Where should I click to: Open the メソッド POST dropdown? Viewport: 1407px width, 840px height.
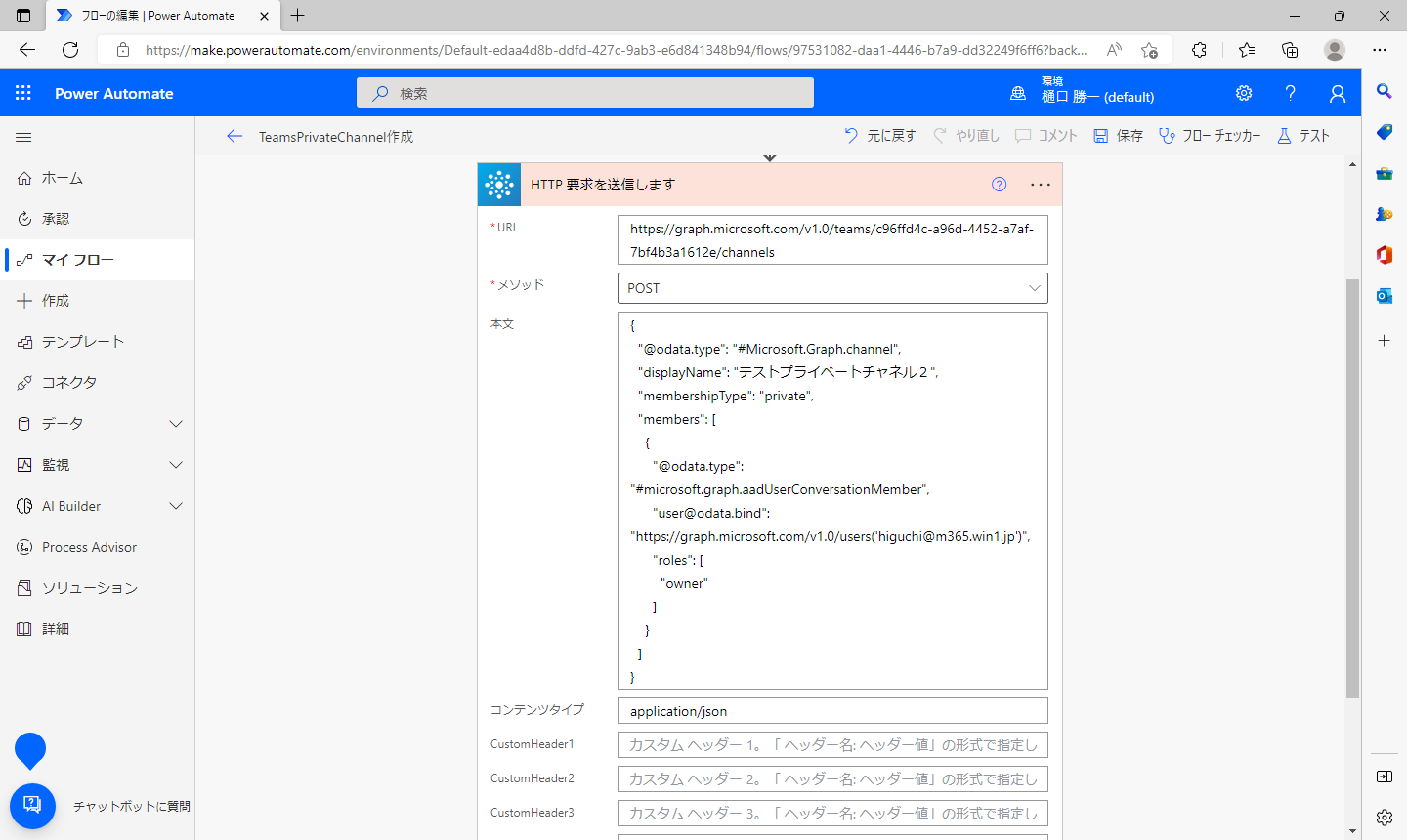pyautogui.click(x=833, y=288)
